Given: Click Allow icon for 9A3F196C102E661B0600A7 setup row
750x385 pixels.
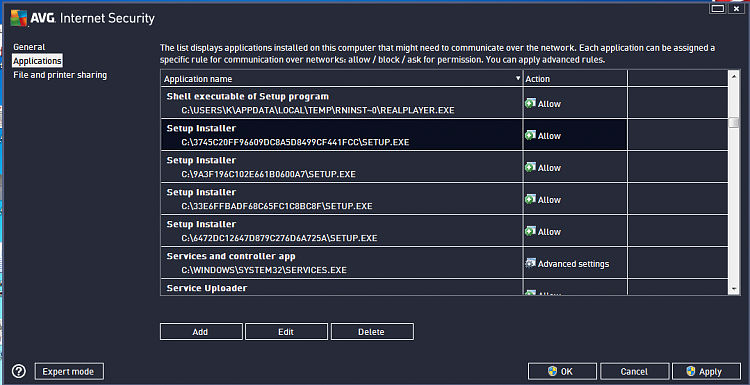Looking at the screenshot, I should coord(530,167).
